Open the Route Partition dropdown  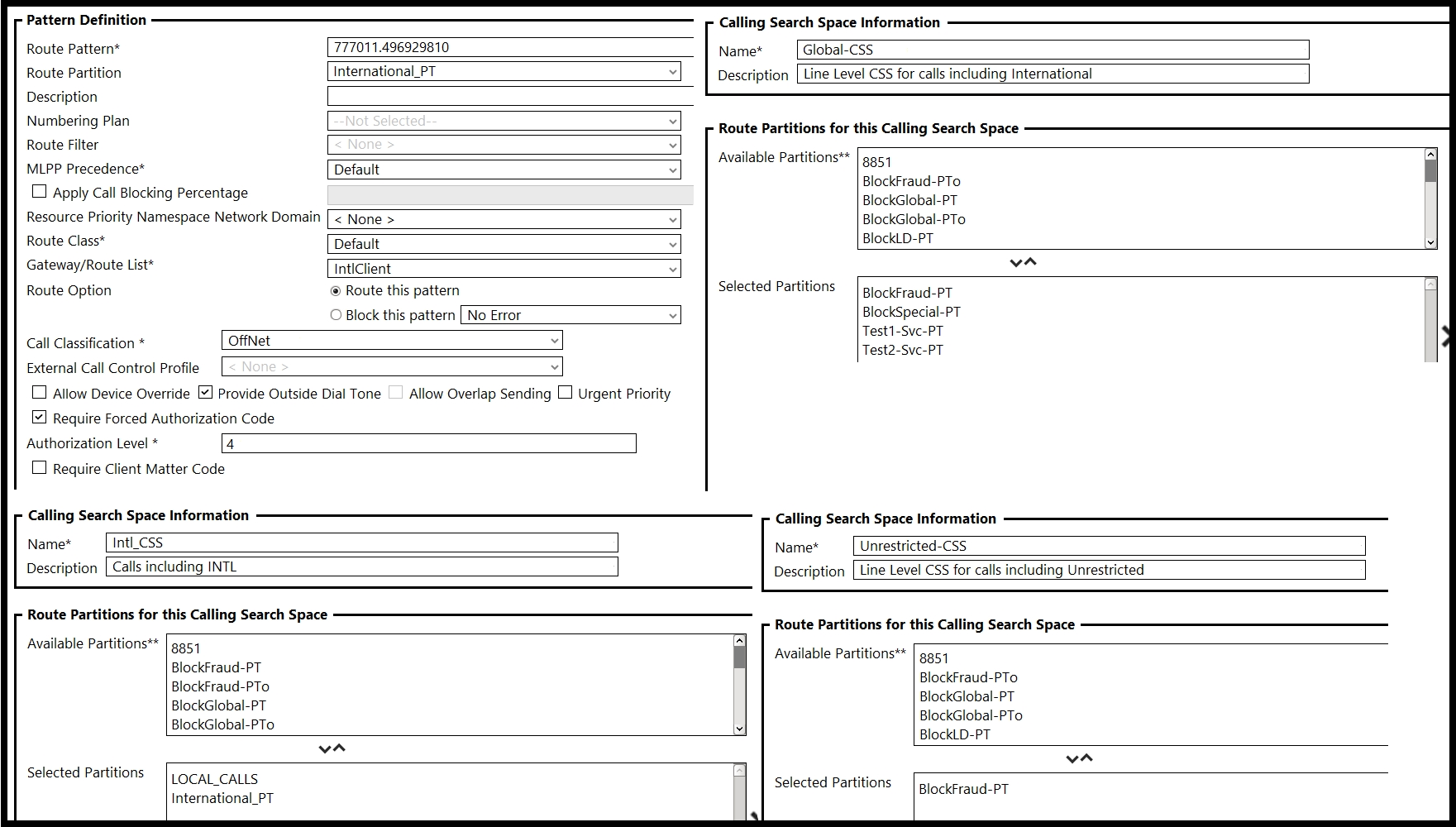pos(504,72)
